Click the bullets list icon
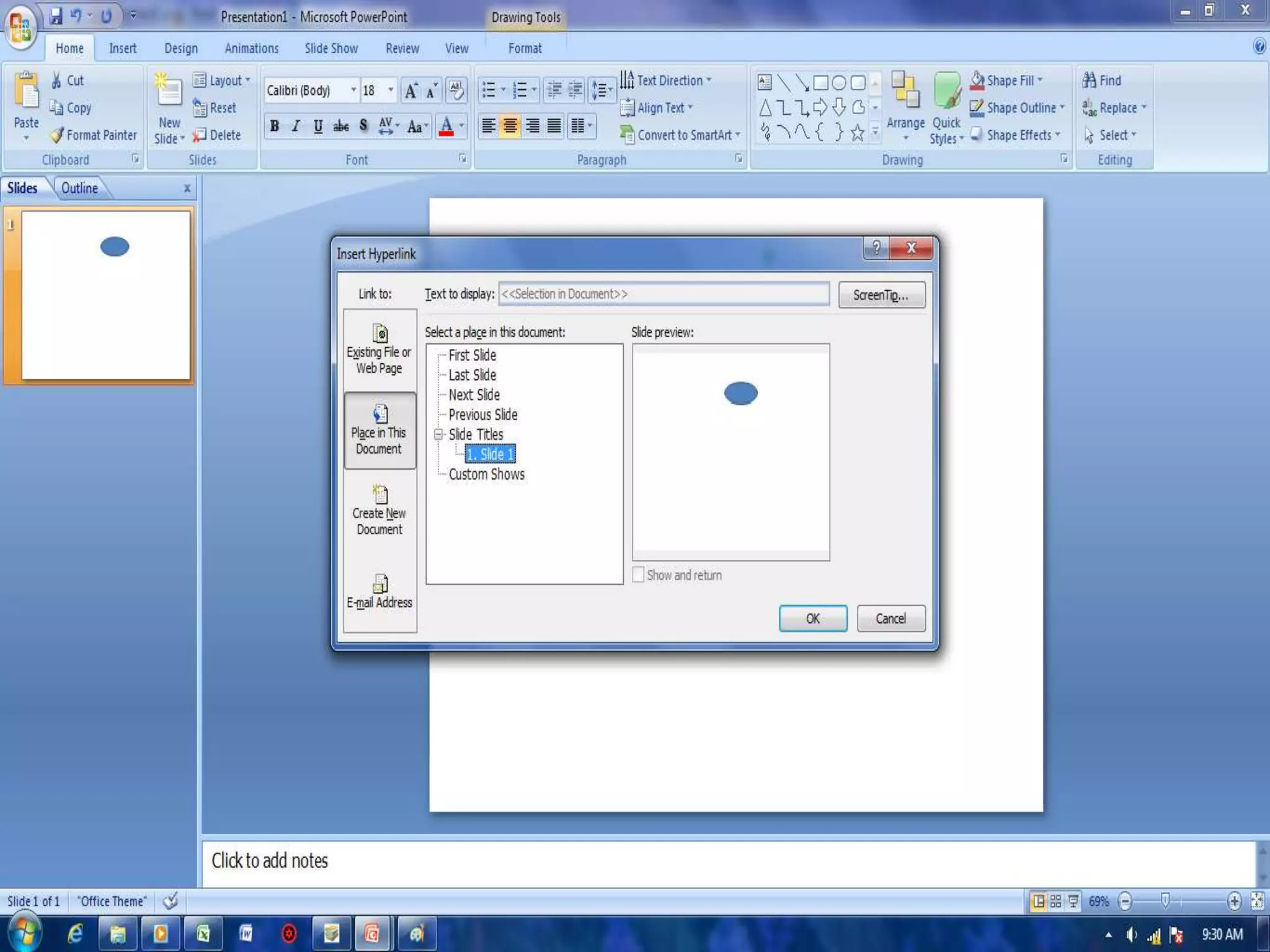 coord(489,90)
